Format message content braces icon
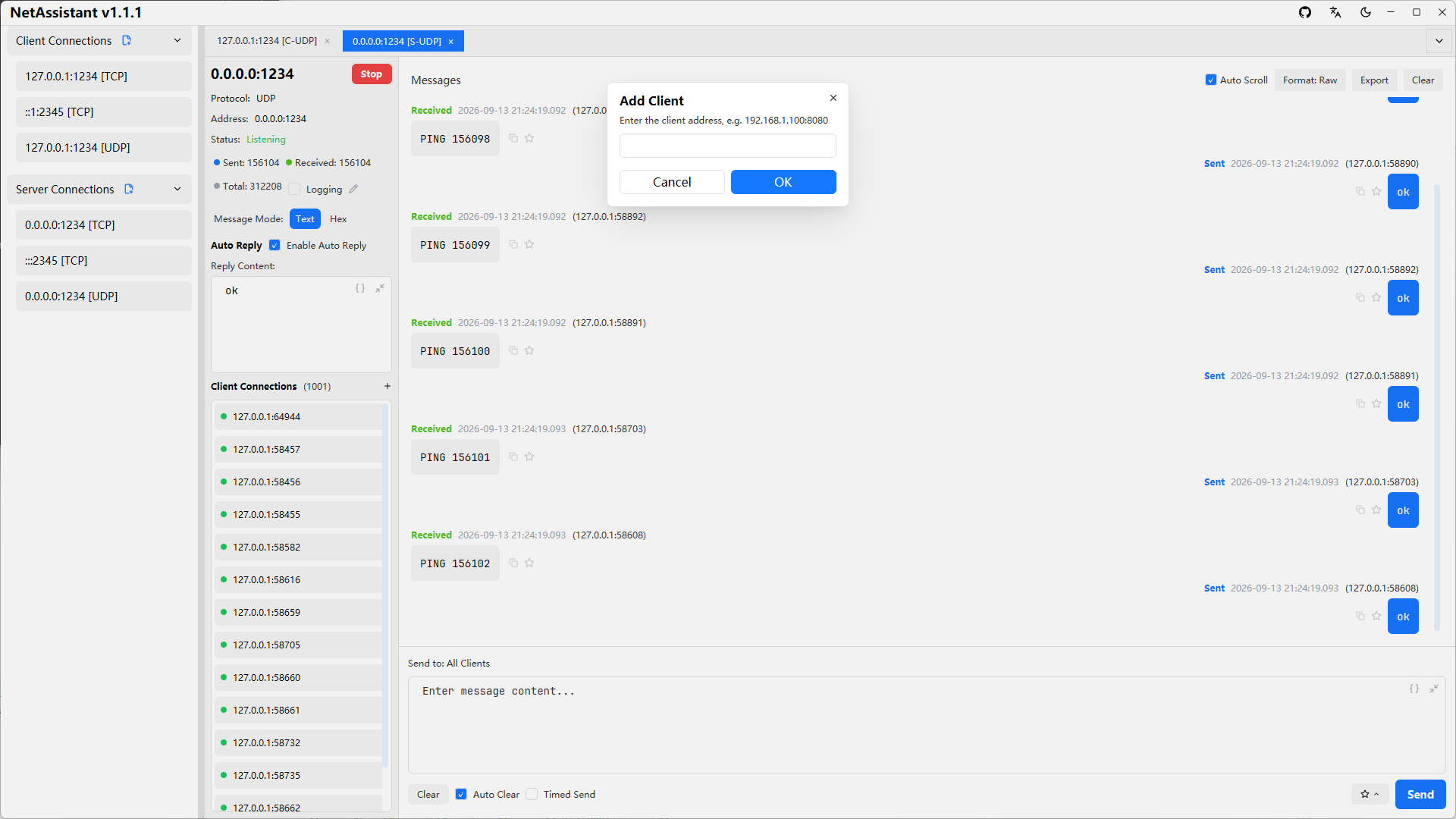 click(x=1414, y=689)
